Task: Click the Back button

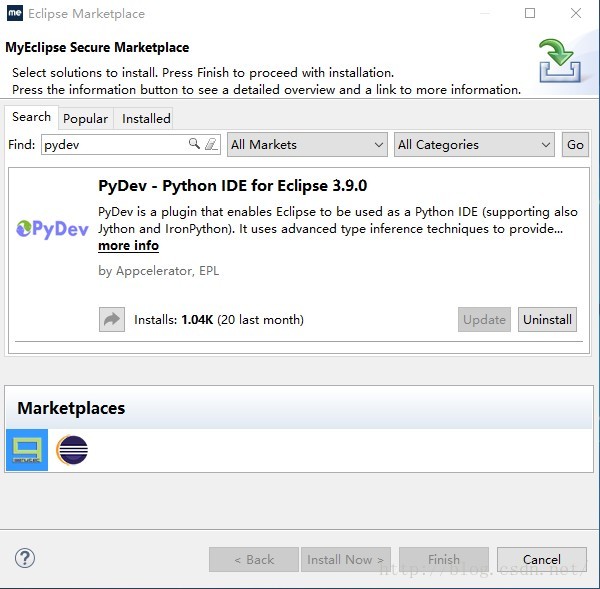Action: click(x=254, y=560)
